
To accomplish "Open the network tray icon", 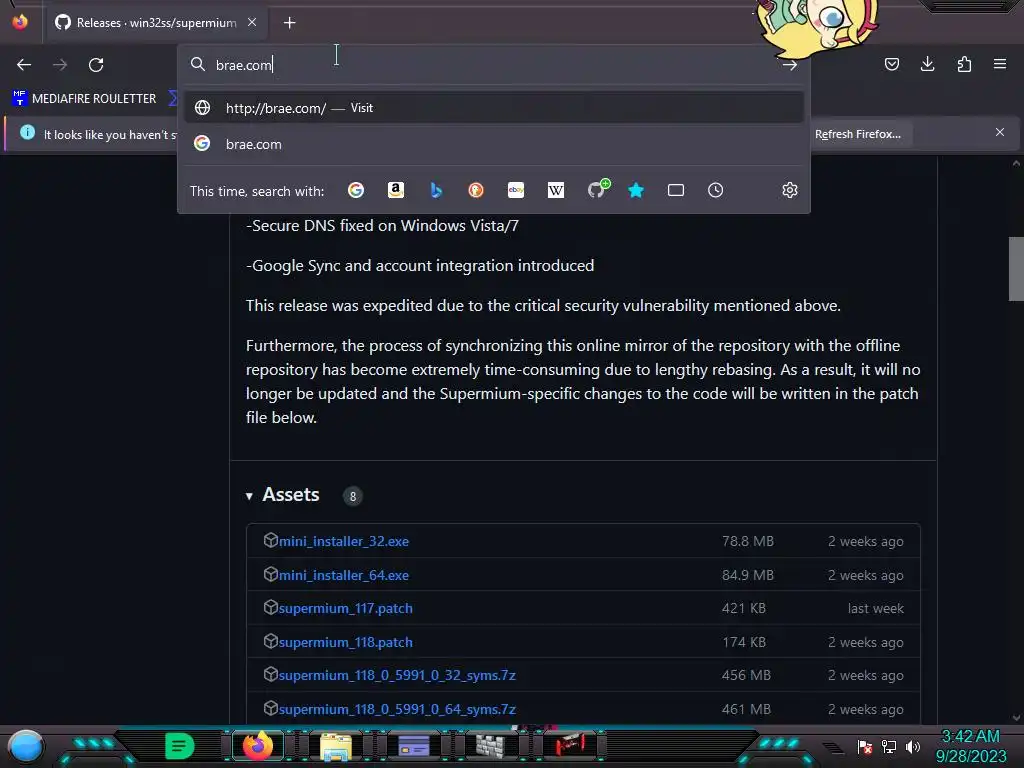I will pyautogui.click(x=889, y=746).
